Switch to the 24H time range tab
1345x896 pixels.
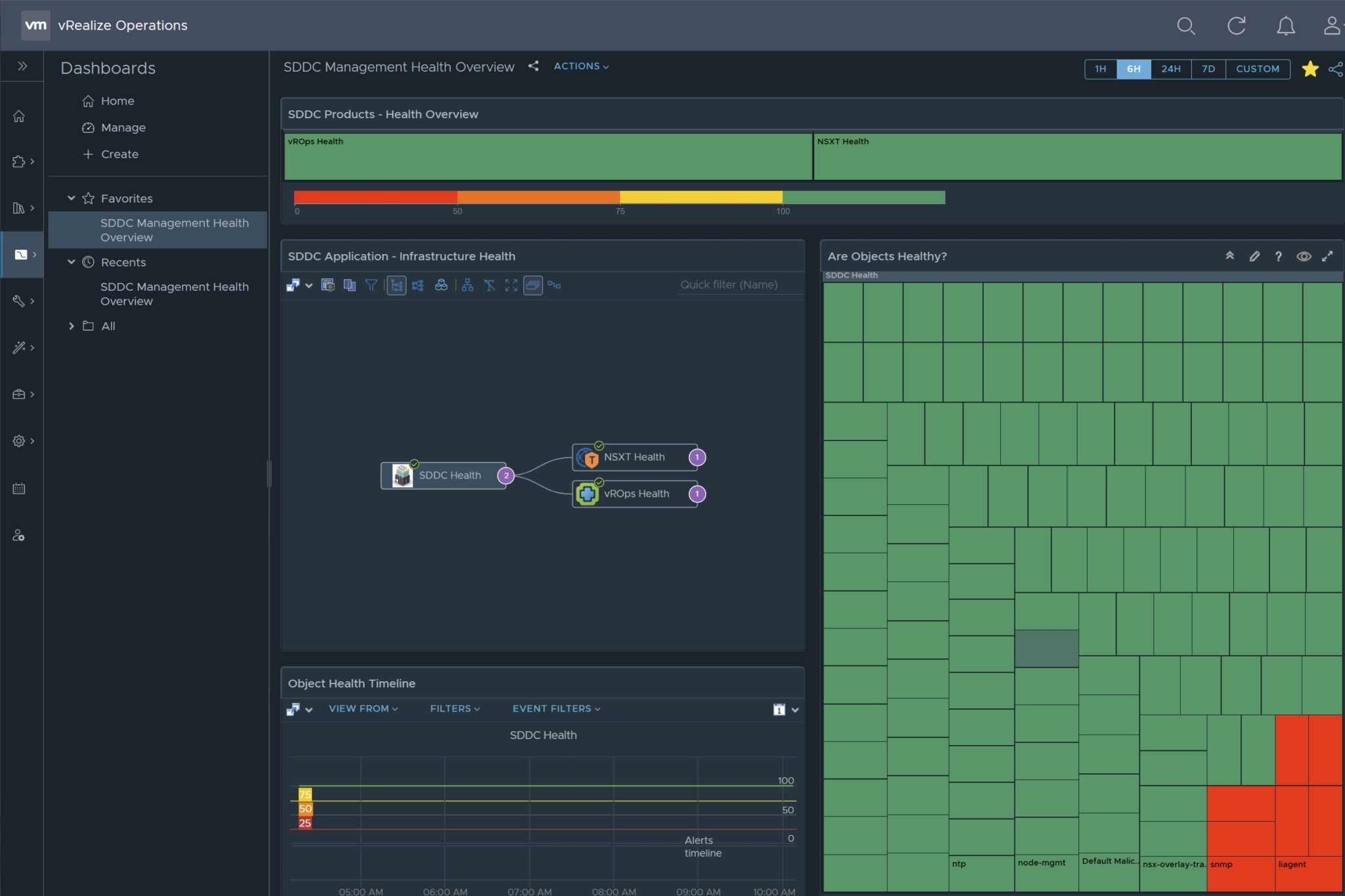point(1170,69)
